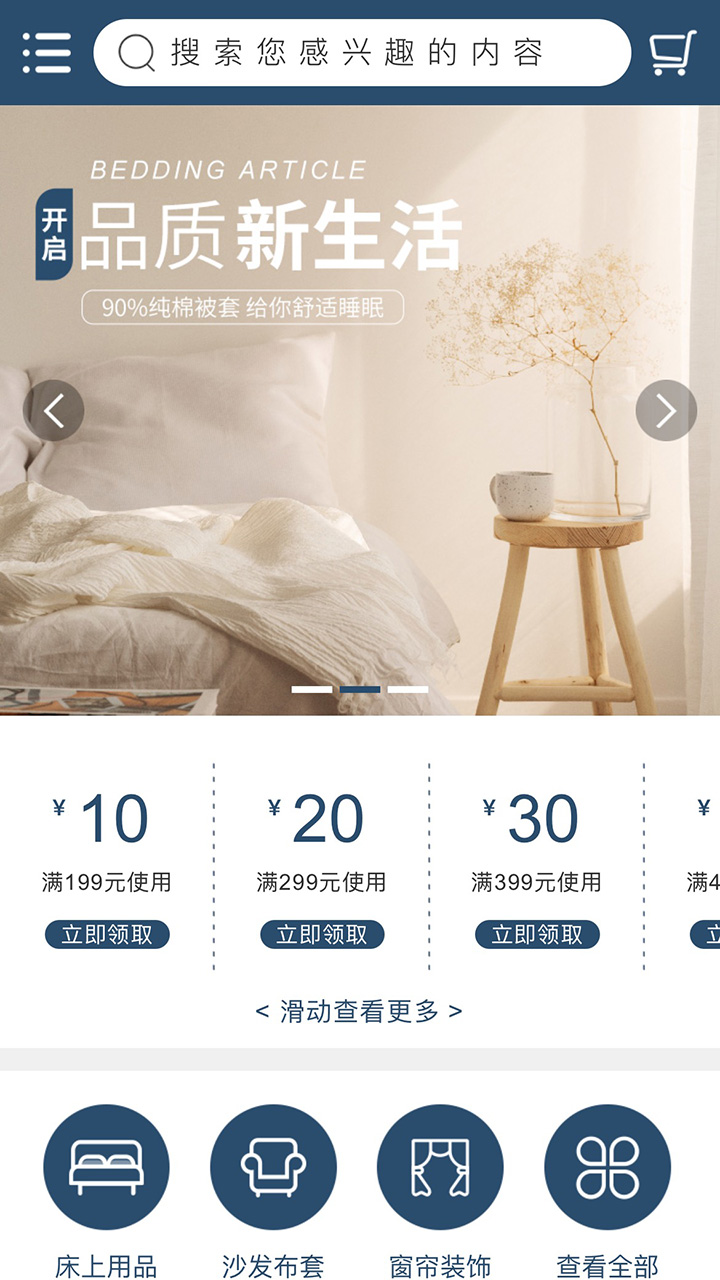Click the 滑动查看更多 link
720x1280 pixels.
pyautogui.click(x=359, y=1011)
